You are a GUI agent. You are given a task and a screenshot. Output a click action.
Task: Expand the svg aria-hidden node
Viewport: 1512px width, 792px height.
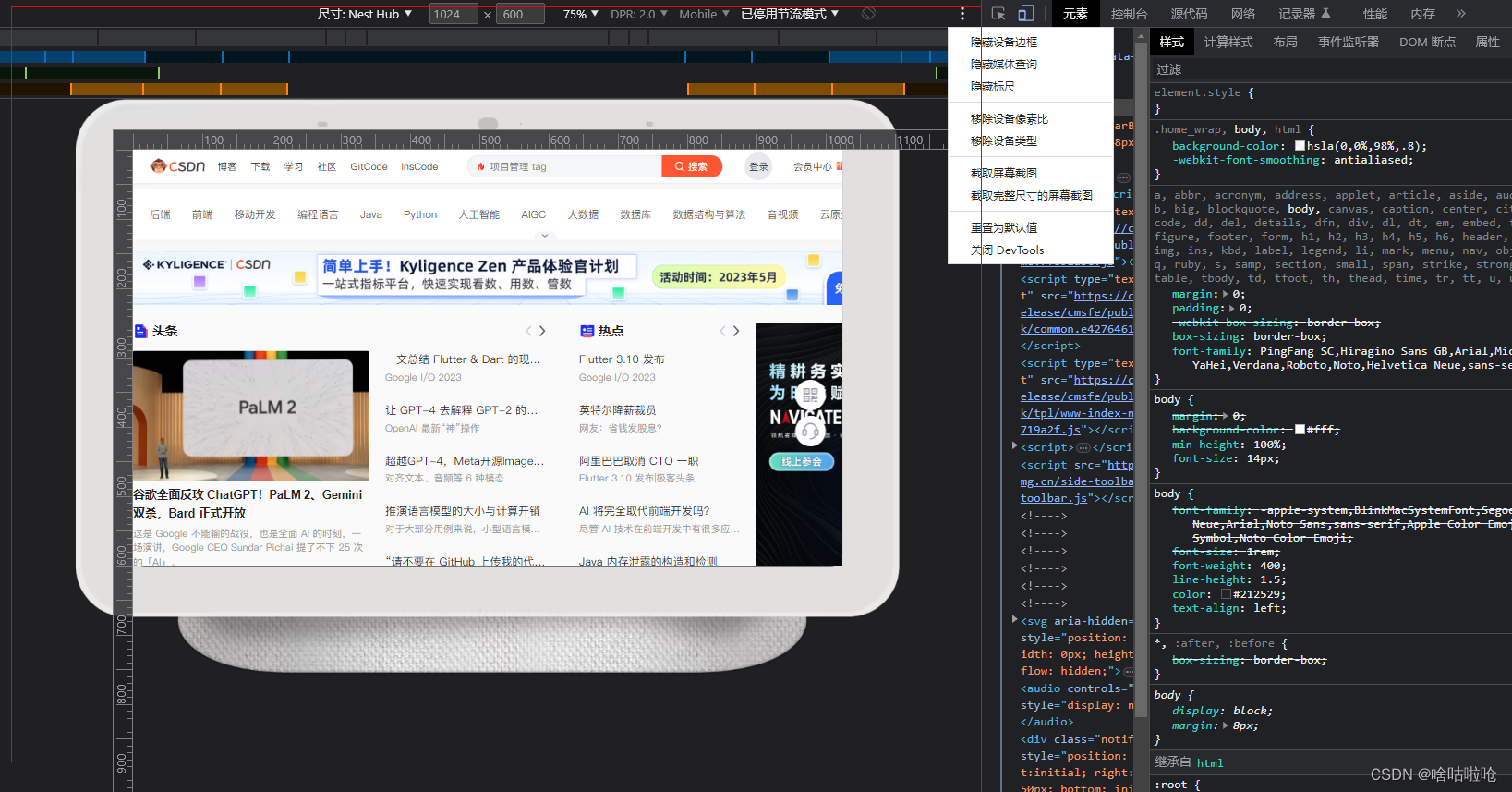click(x=1015, y=620)
